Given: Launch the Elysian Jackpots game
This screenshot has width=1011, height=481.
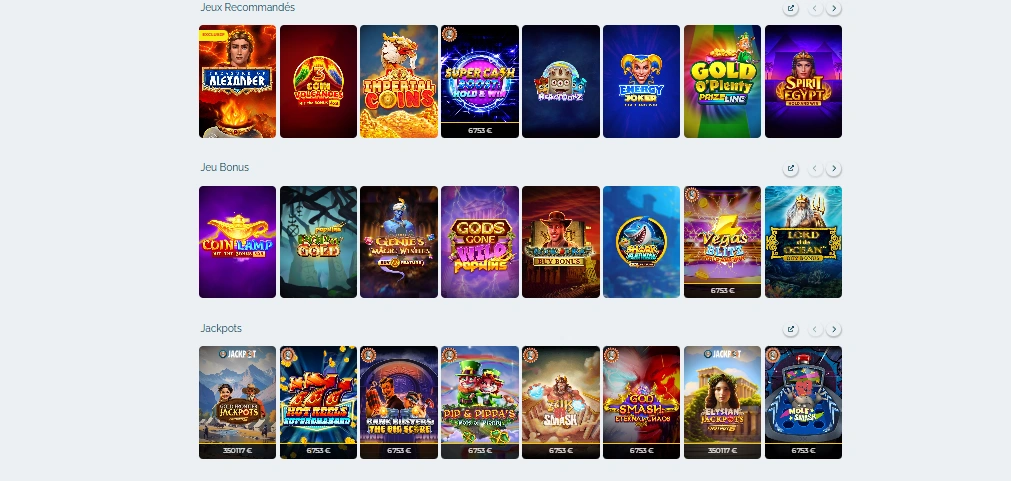Looking at the screenshot, I should point(722,402).
